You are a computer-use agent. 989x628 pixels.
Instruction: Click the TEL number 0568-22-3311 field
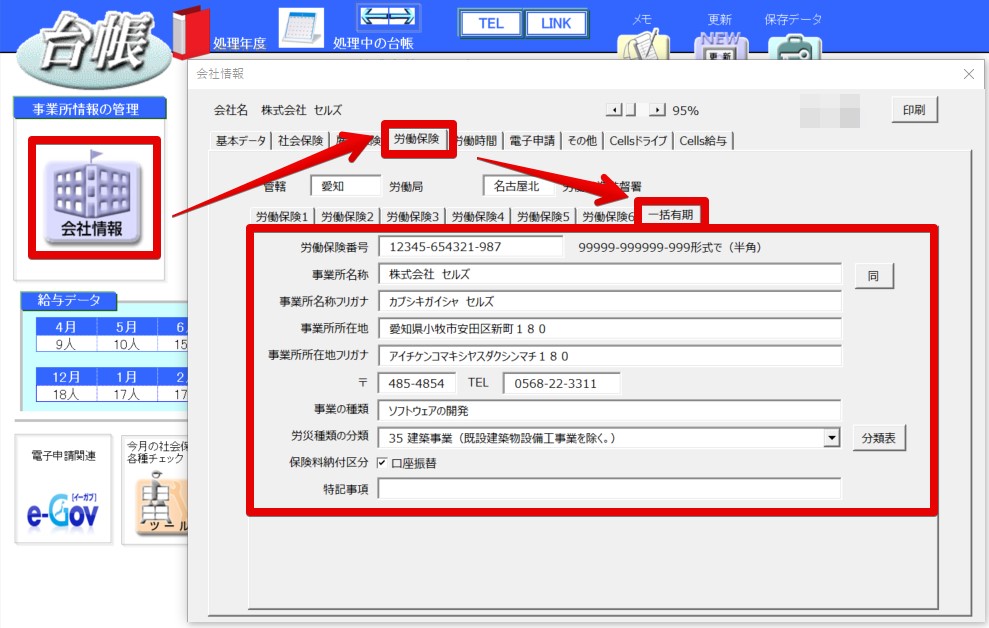(x=561, y=383)
